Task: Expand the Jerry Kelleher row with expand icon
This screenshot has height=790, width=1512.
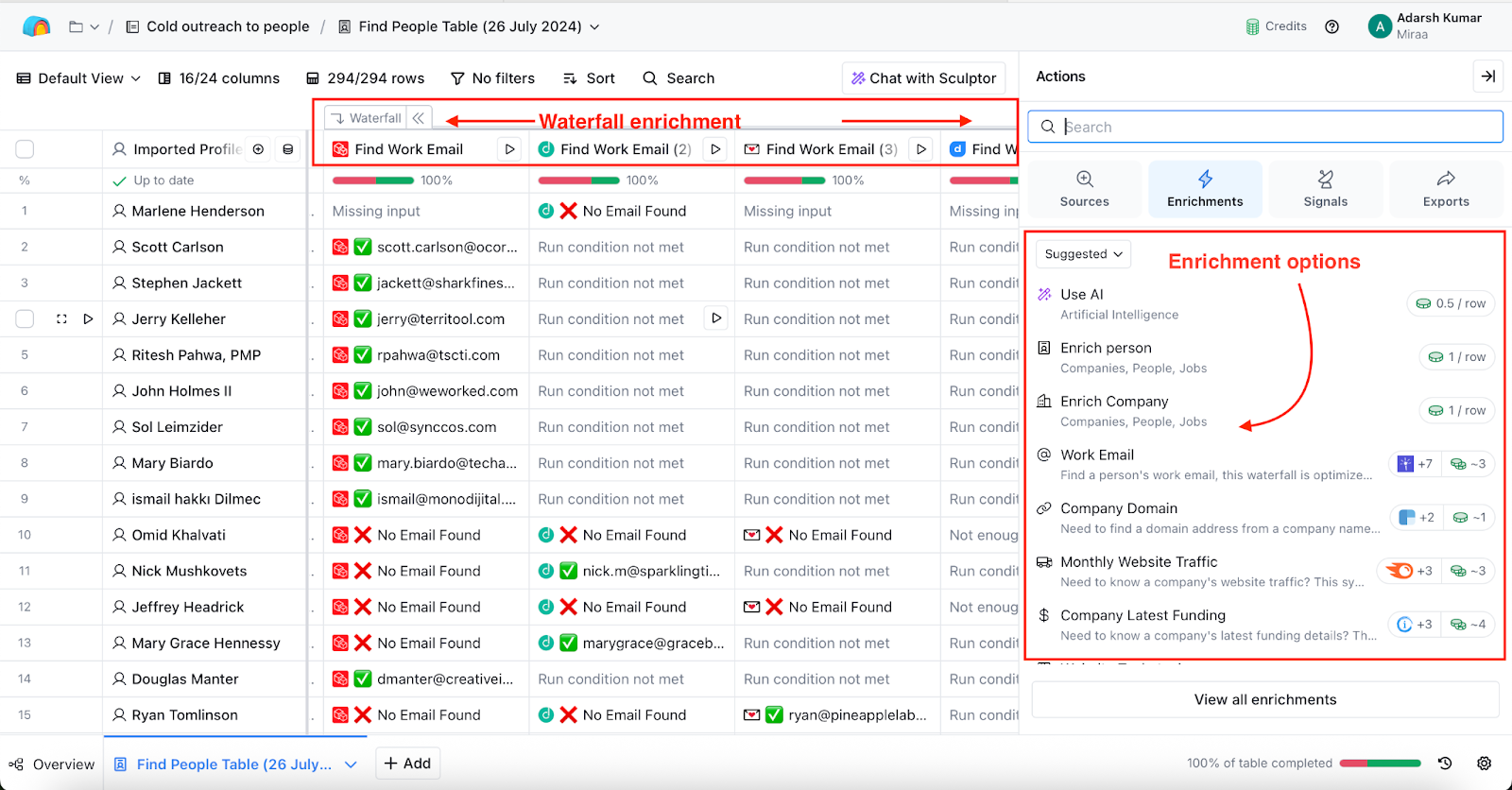Action: point(61,319)
